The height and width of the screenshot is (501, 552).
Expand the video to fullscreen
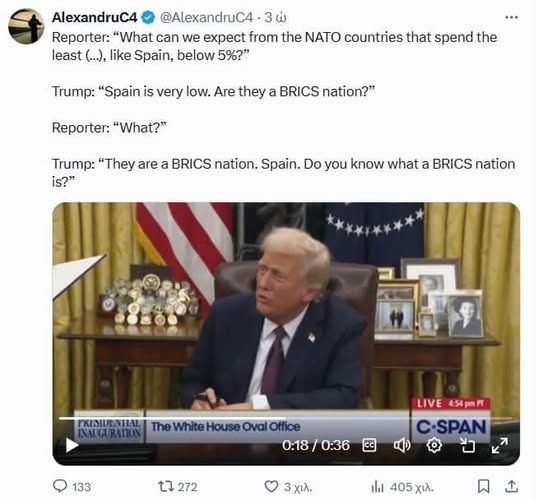tap(500, 445)
